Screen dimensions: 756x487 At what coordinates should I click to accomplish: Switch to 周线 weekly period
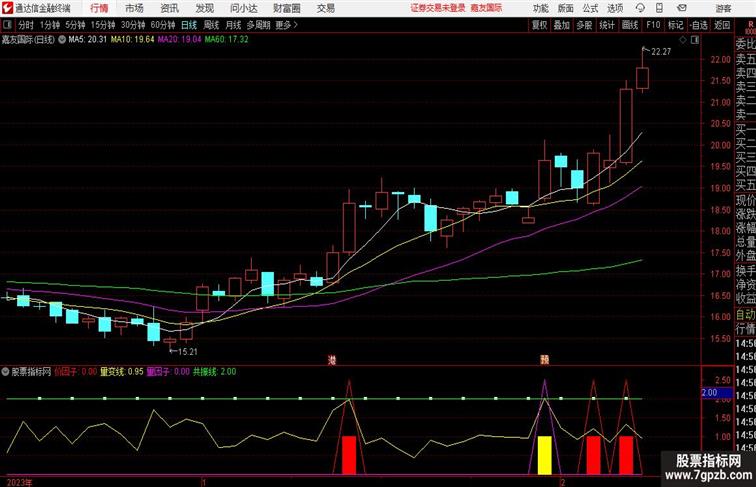(x=211, y=25)
